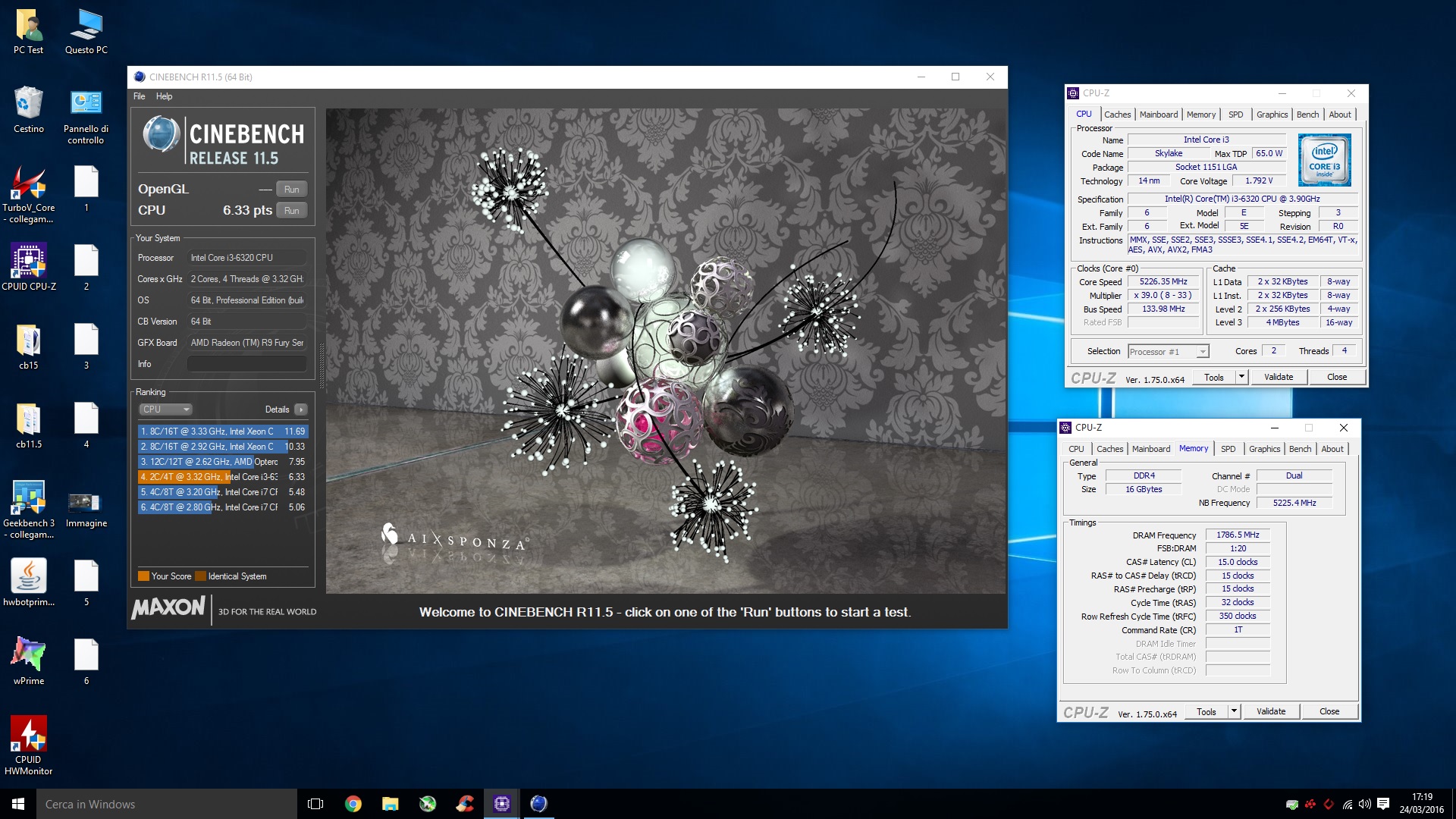Image resolution: width=1456 pixels, height=819 pixels.
Task: Select ranking row 1 Xeon 11.69
Action: (x=222, y=431)
